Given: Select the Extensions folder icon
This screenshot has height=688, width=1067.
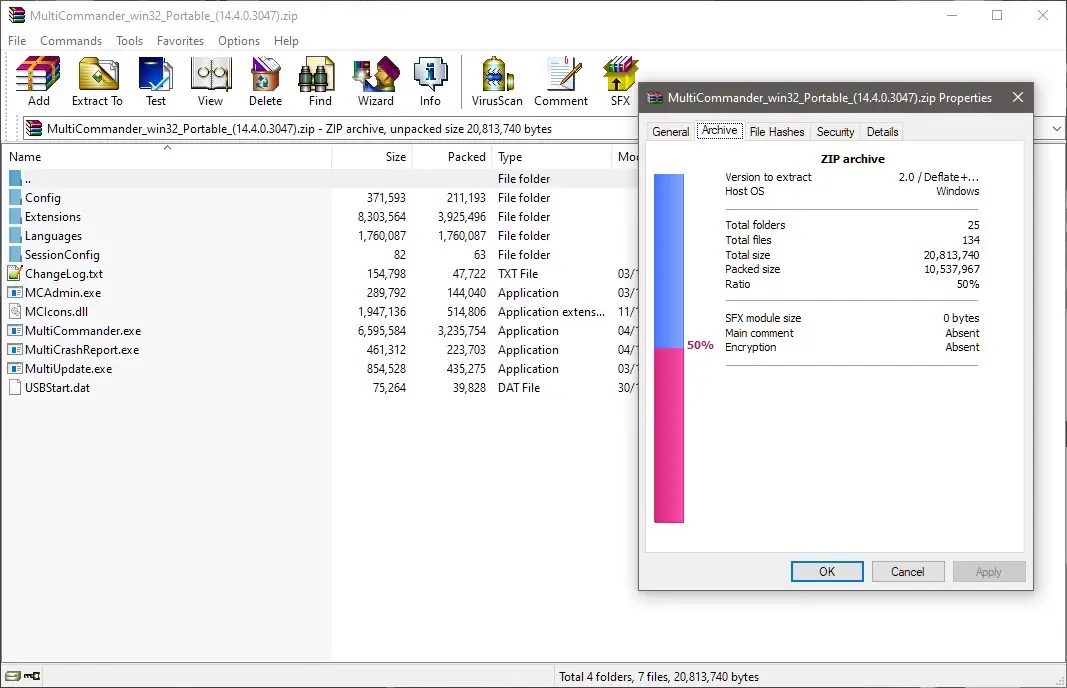Looking at the screenshot, I should (x=15, y=216).
